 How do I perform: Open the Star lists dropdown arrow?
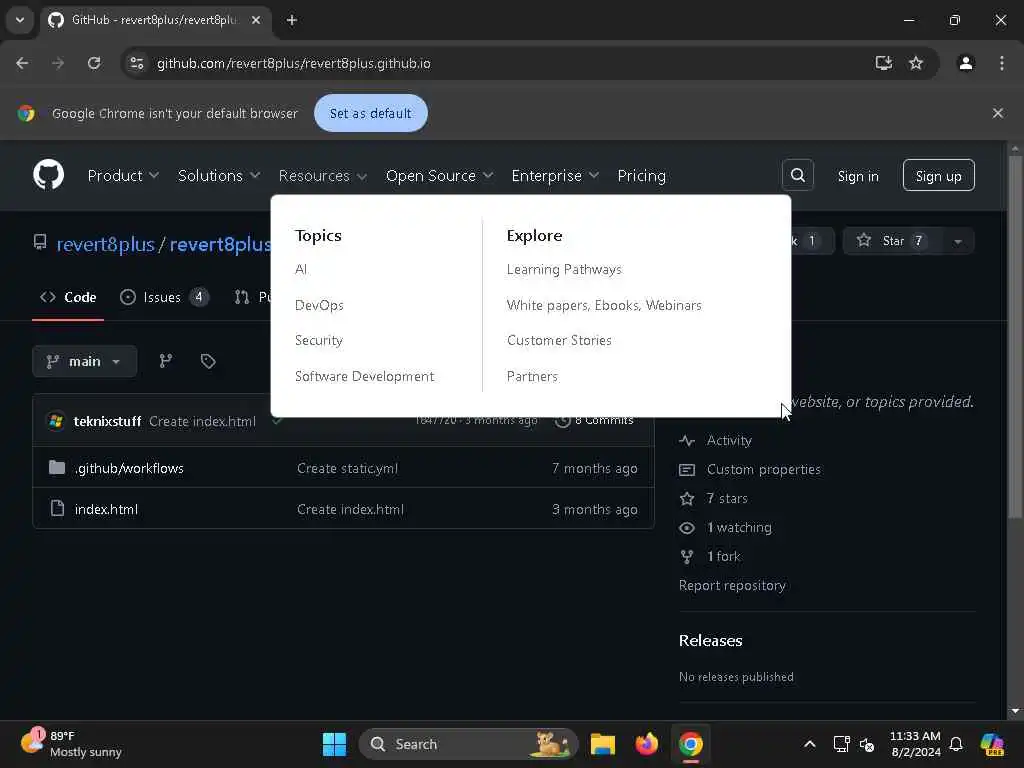(957, 241)
